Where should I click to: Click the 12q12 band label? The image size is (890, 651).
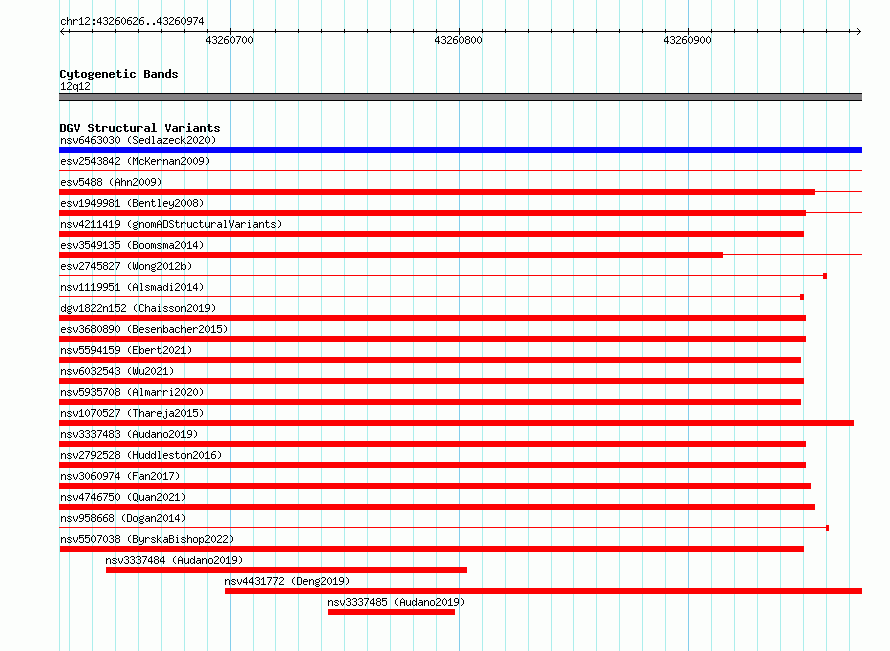point(75,86)
